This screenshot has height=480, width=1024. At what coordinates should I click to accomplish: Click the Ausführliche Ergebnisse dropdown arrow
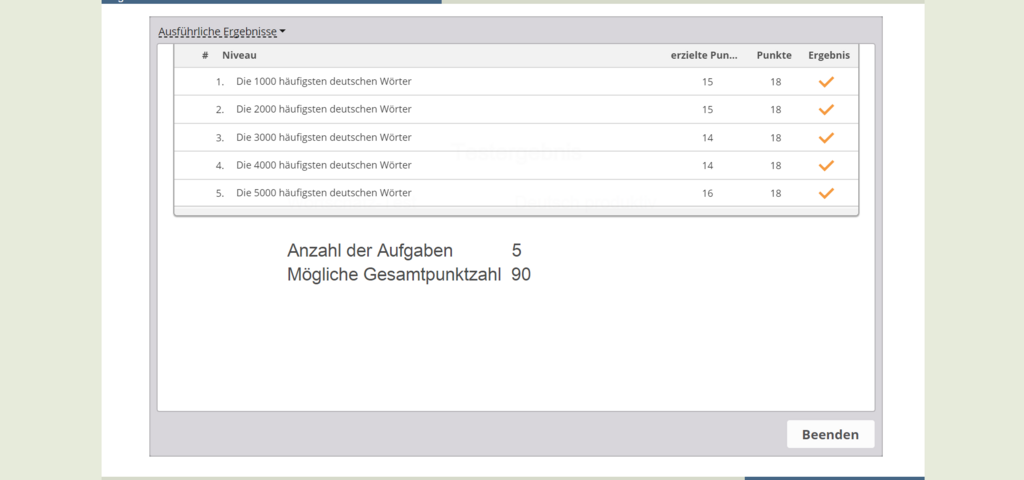click(282, 31)
